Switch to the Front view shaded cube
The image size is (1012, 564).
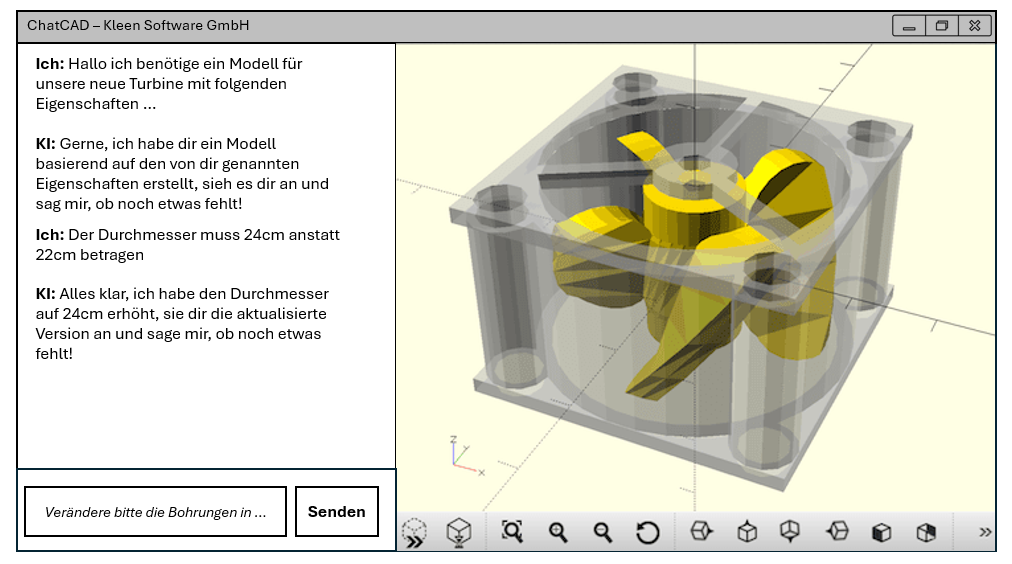tap(881, 532)
